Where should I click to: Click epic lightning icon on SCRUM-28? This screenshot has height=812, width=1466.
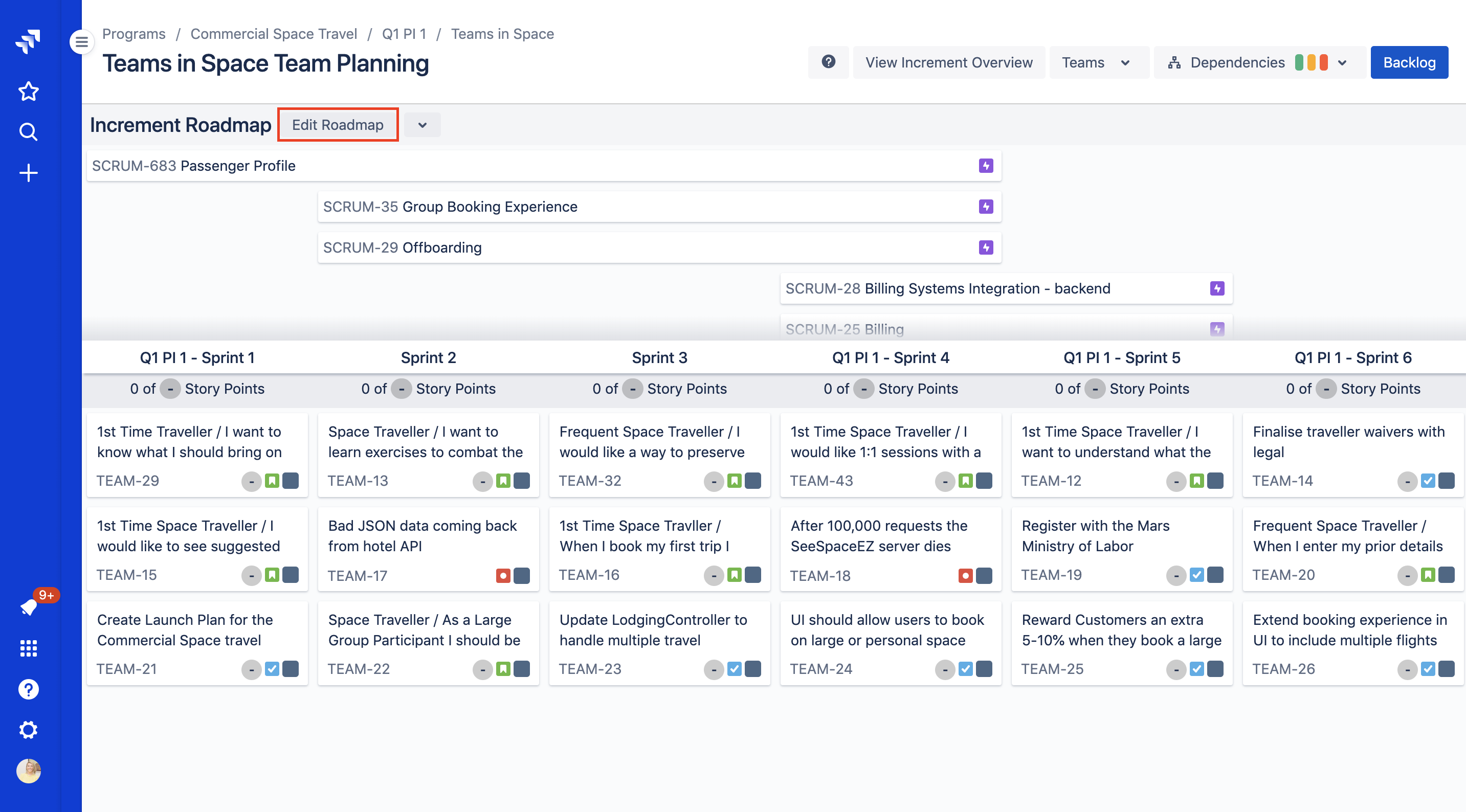click(x=1217, y=288)
